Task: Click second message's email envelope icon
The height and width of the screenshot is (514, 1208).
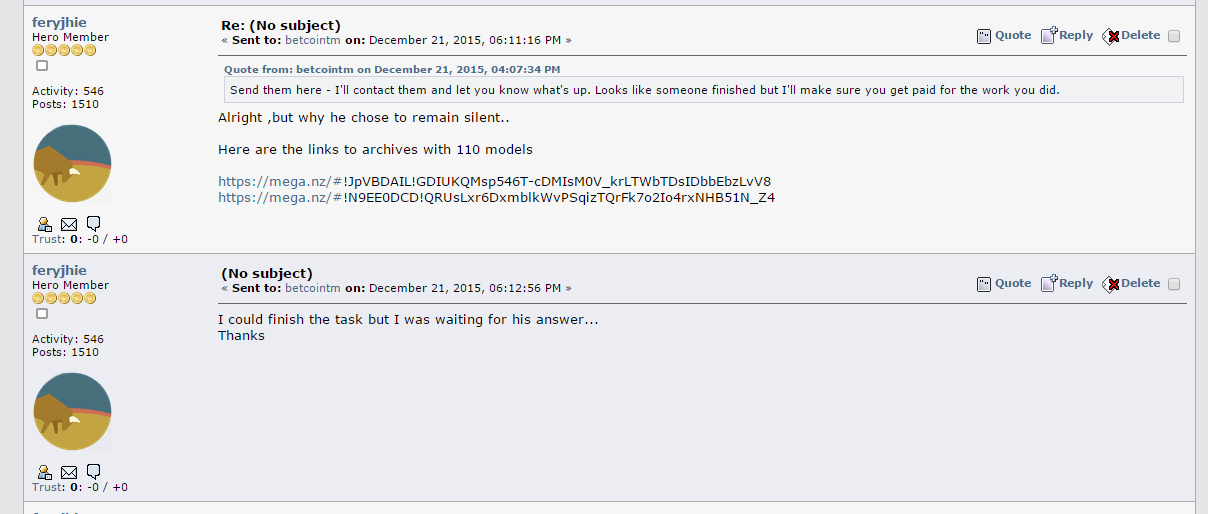Action: [69, 471]
